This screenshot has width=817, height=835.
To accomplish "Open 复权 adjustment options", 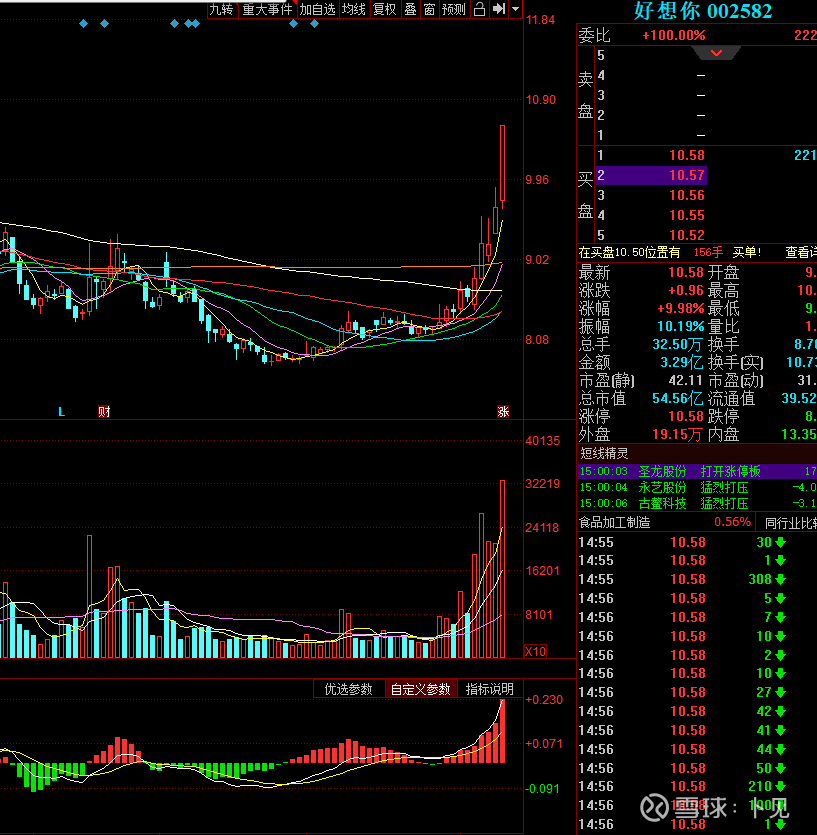I will (x=385, y=9).
